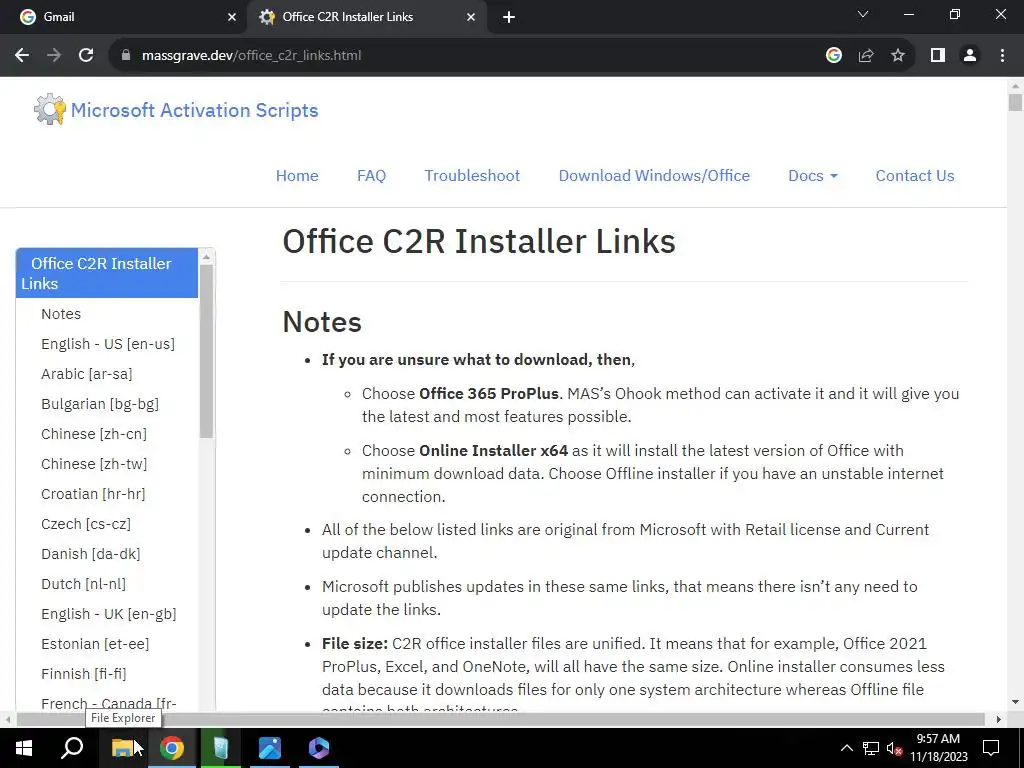Click the page scroll-down arrow
Screen dimensions: 1024x768
pos(1015,702)
